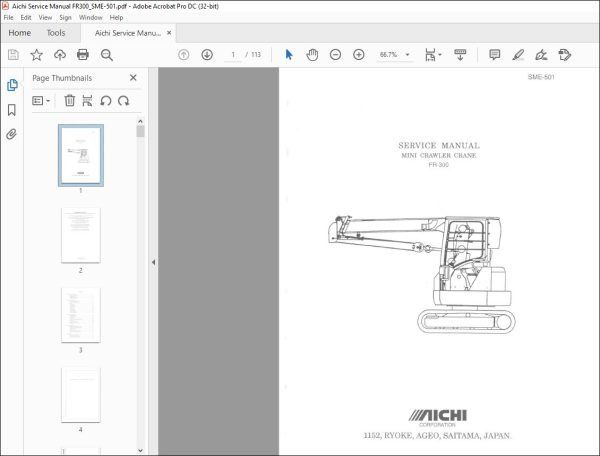Viewport: 600px width, 456px height.
Task: Add the document to starred favorites
Action: tap(36, 55)
